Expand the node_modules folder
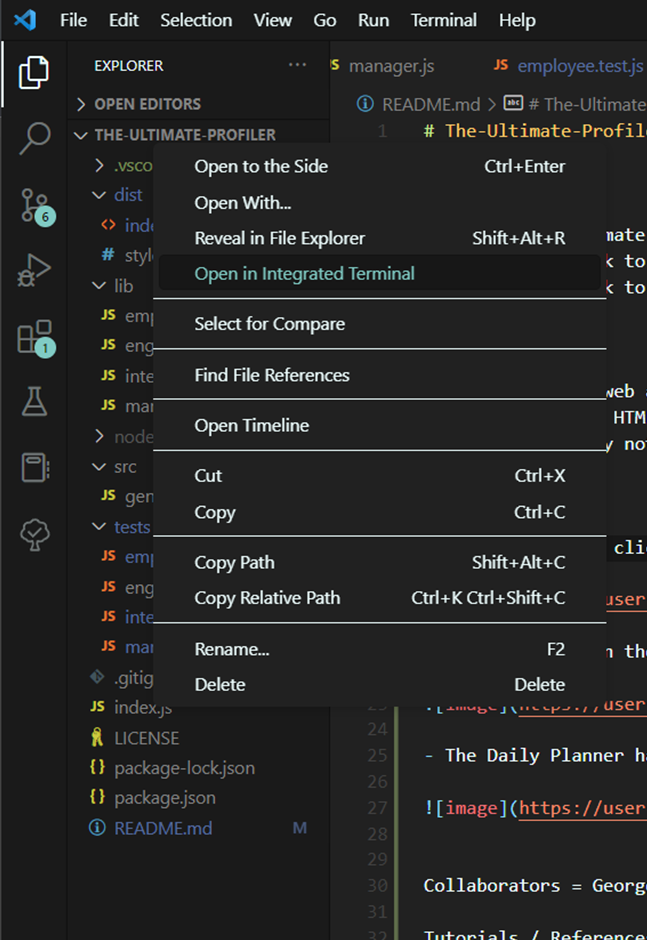This screenshot has height=940, width=647. pyautogui.click(x=99, y=436)
